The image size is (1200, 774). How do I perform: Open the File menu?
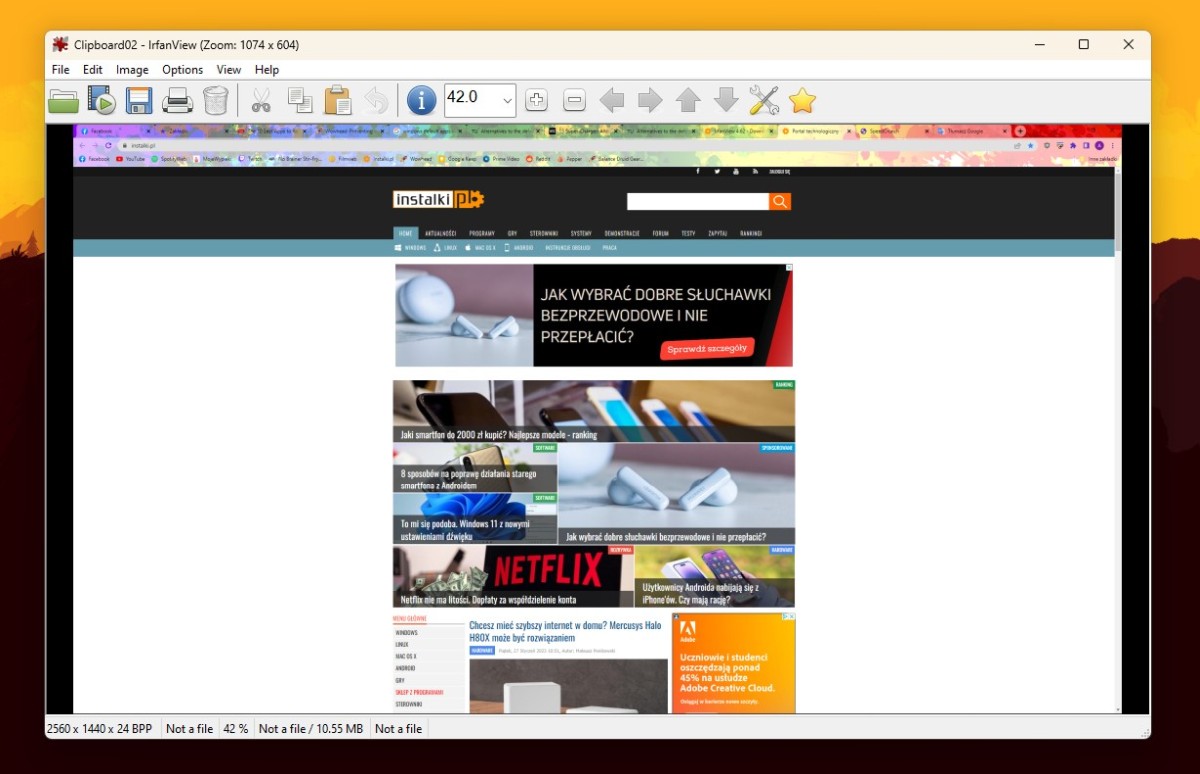click(x=61, y=70)
